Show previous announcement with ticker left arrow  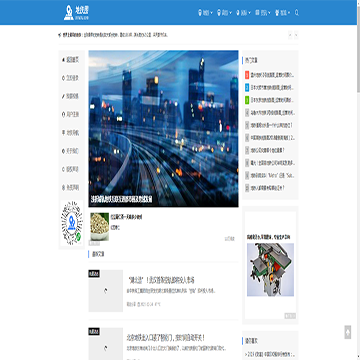coord(290,35)
